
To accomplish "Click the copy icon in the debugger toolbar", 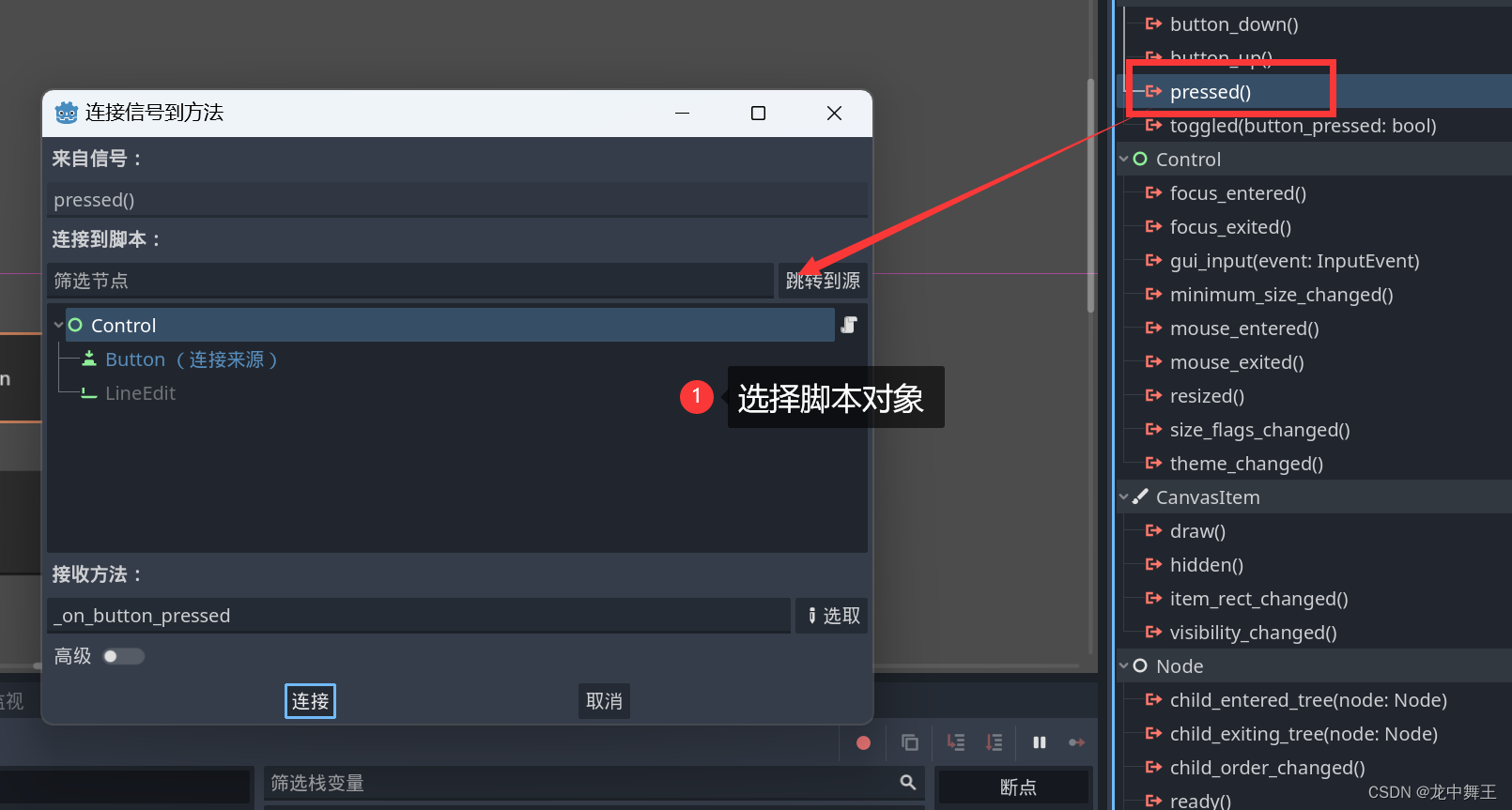I will tap(910, 742).
